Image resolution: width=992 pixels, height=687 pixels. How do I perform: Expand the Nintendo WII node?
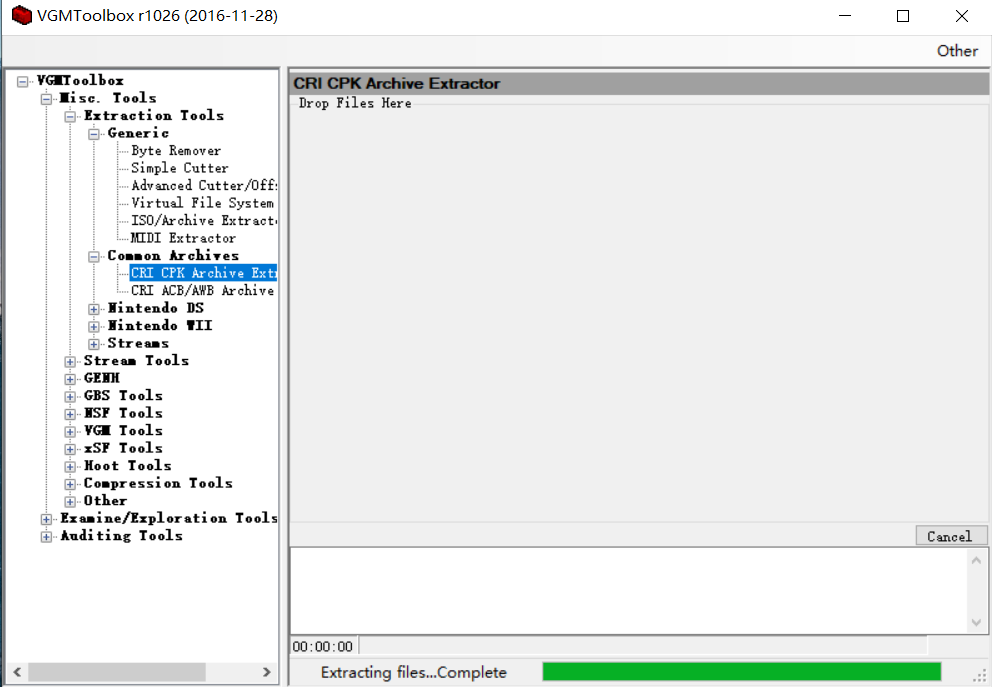point(94,327)
